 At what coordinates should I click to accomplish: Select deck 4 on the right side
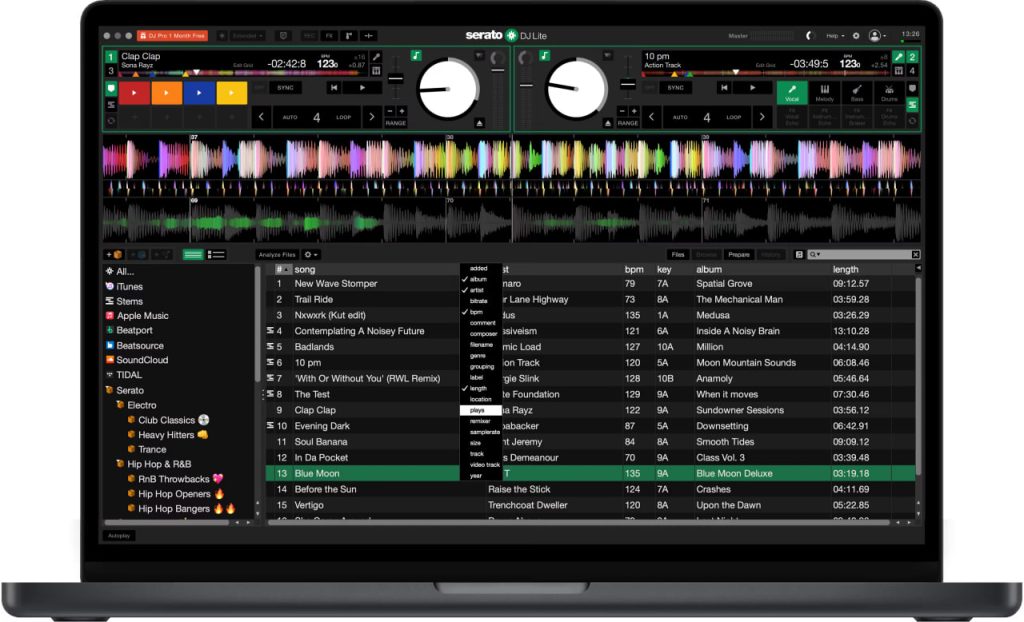[912, 71]
